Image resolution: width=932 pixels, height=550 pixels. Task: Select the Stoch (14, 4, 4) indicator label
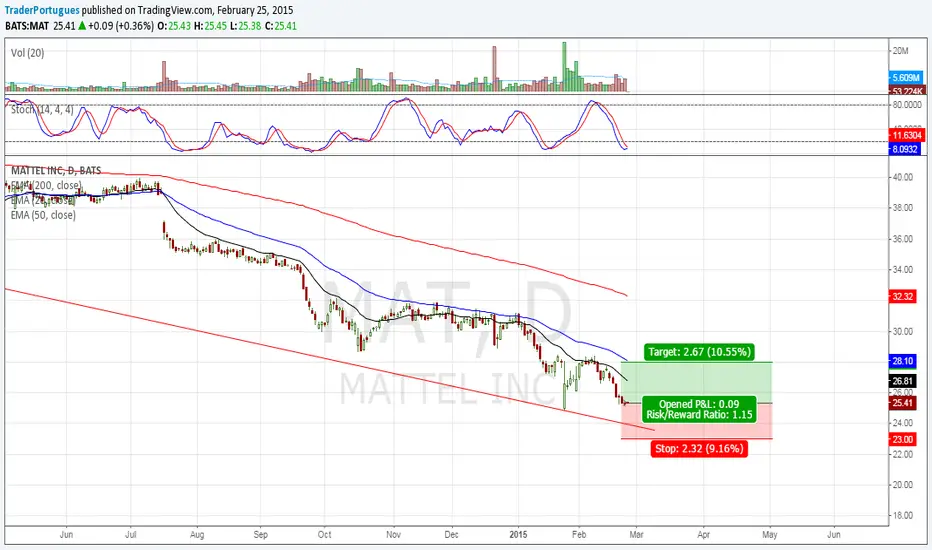(42, 109)
